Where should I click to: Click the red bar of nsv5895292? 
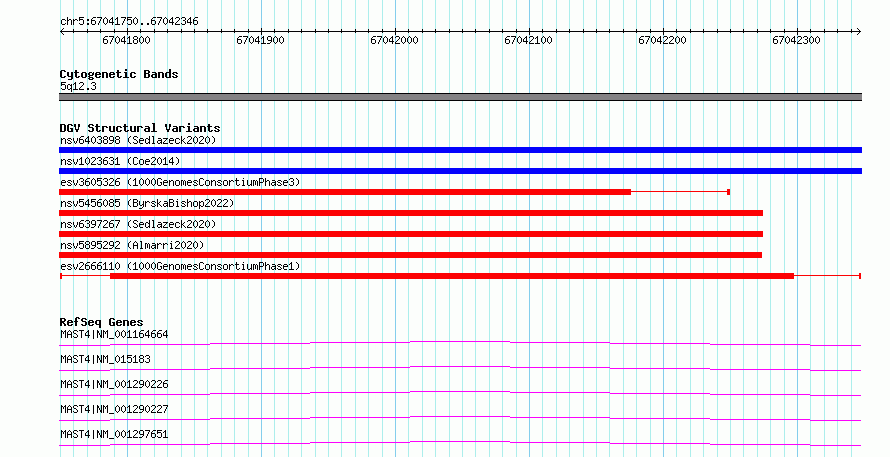coord(410,255)
